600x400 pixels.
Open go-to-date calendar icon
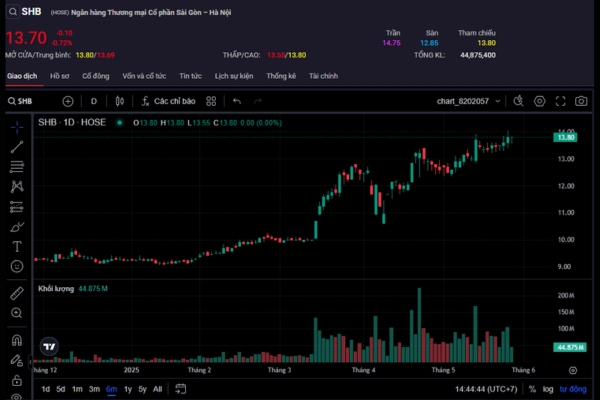pos(180,389)
